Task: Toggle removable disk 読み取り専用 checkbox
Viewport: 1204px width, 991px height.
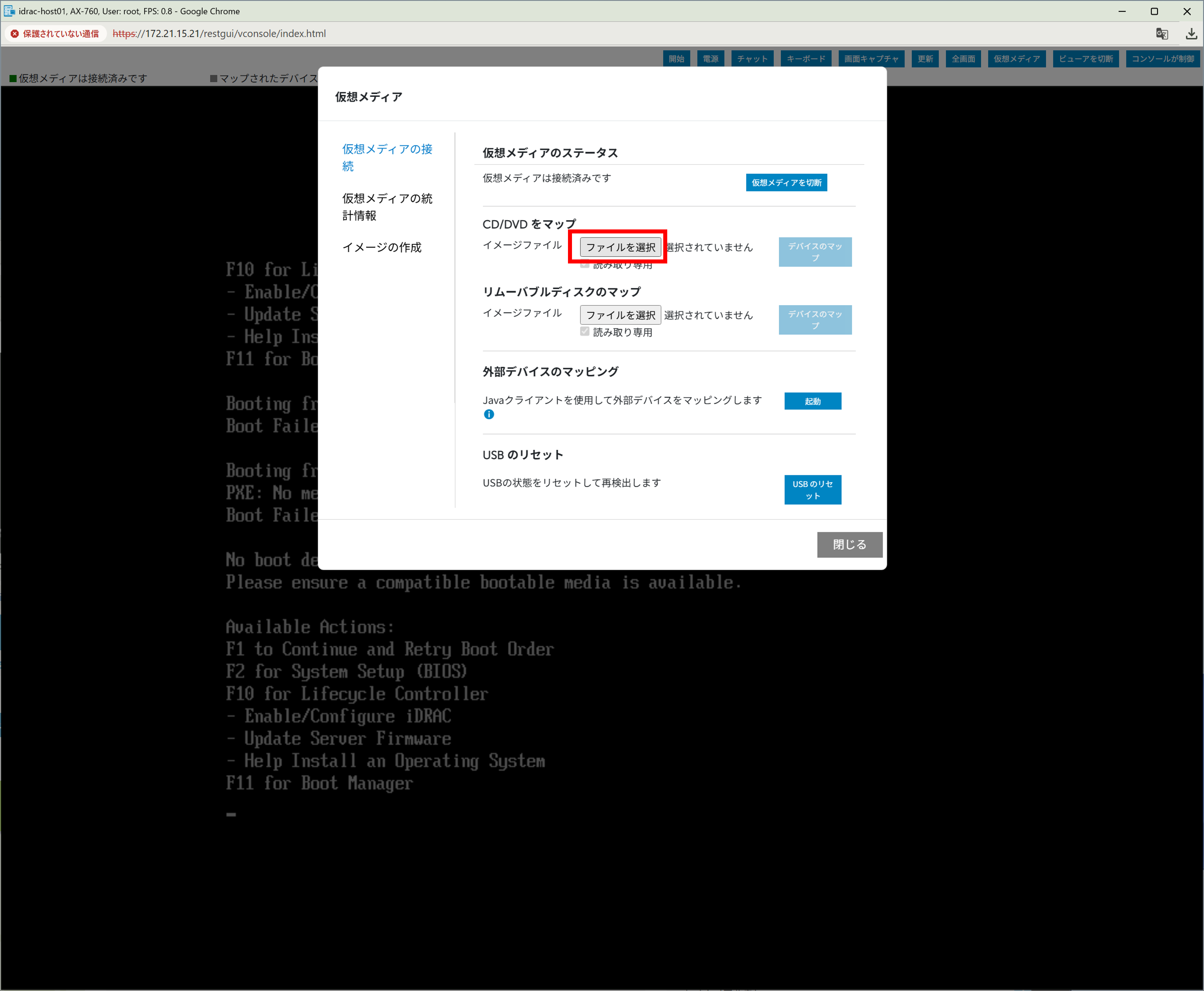Action: pyautogui.click(x=584, y=332)
